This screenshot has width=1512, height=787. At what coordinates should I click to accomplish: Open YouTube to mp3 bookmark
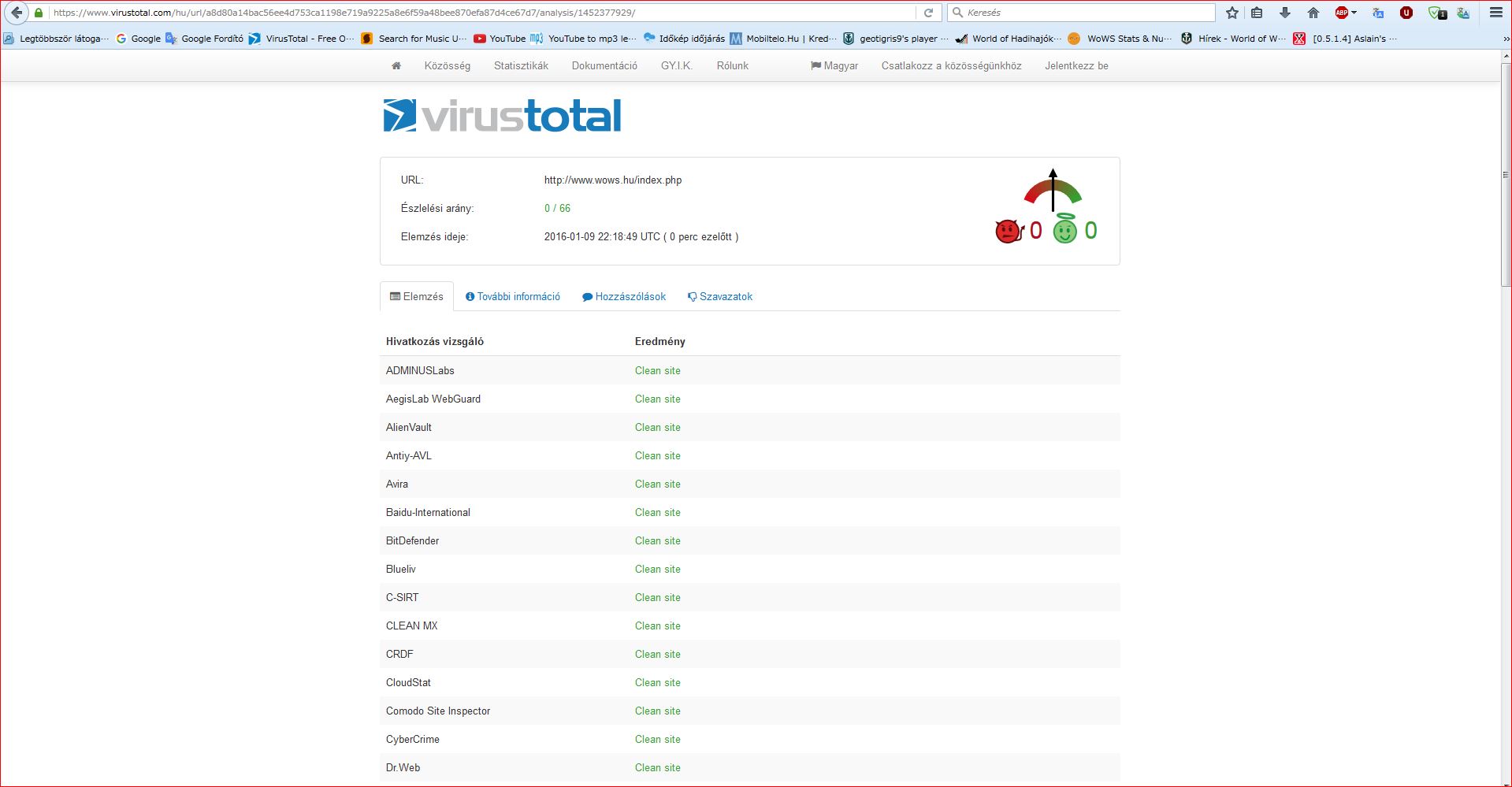[x=584, y=39]
